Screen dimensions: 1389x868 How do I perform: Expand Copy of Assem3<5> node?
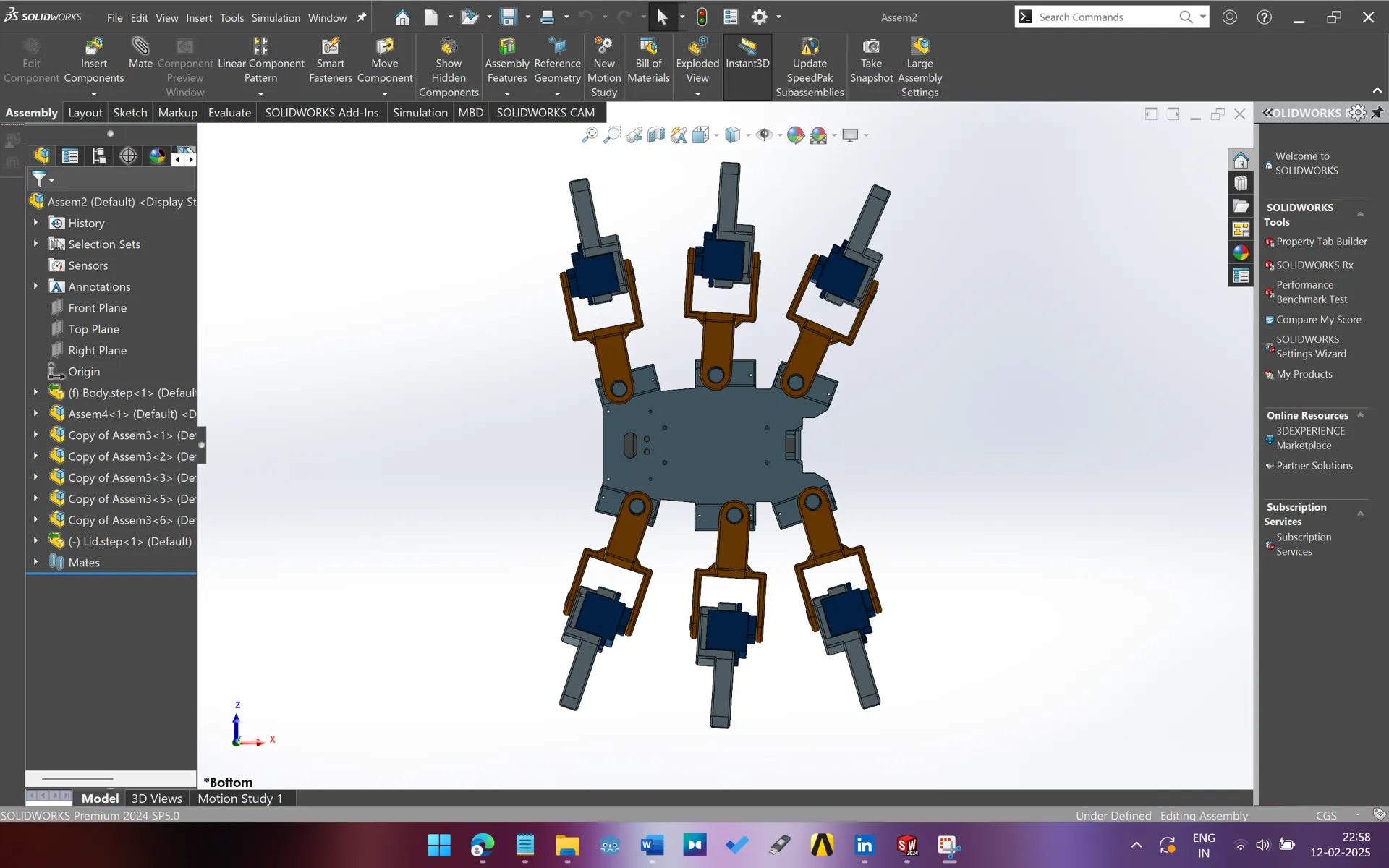35,498
